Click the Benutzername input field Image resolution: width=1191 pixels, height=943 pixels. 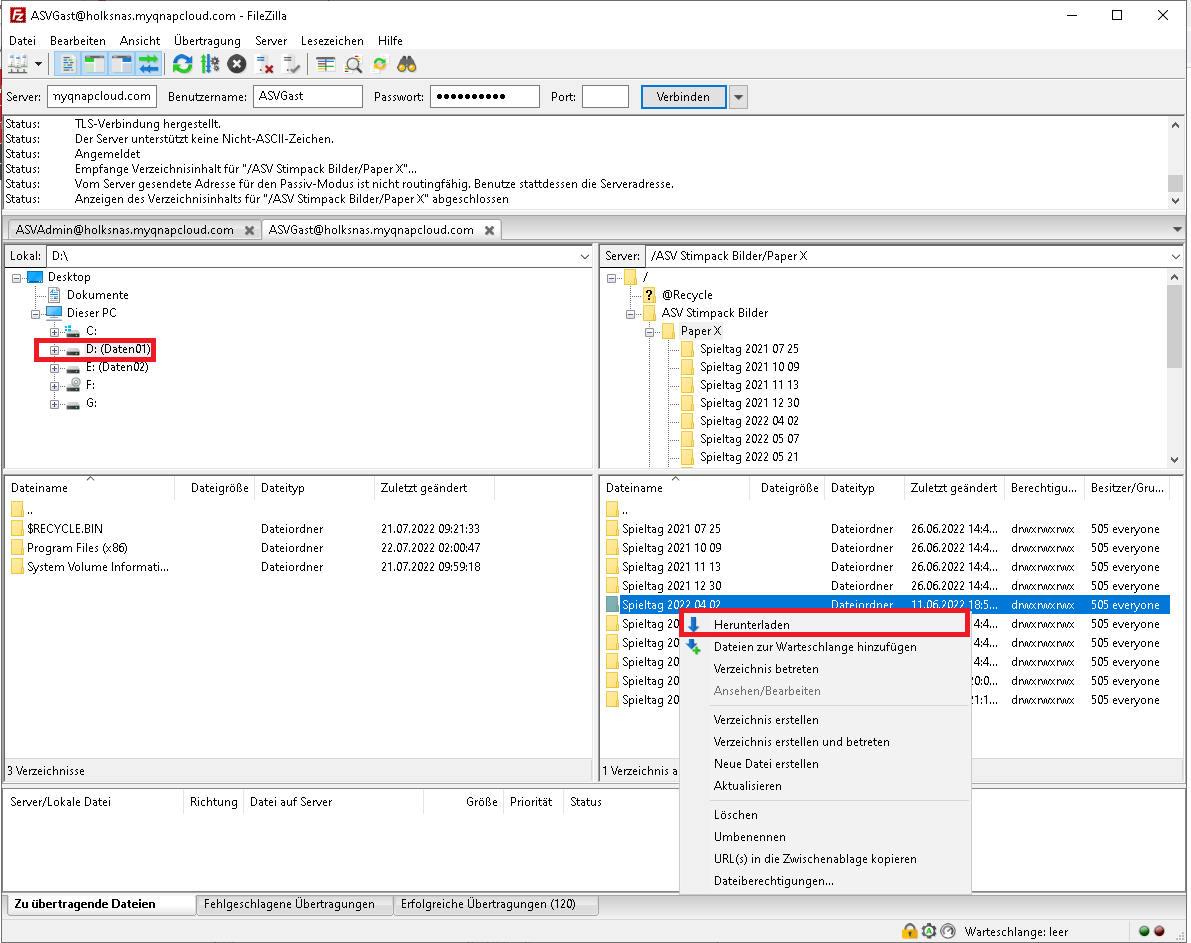308,97
